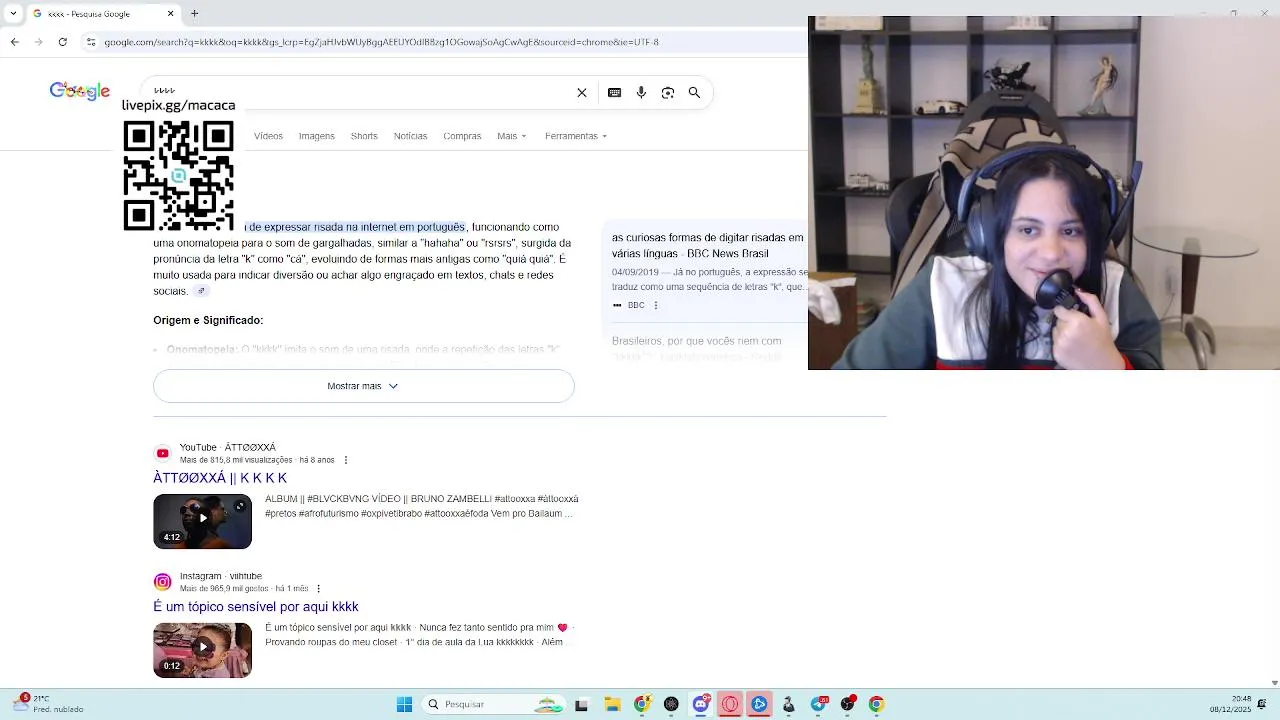Open more options for the Instagram result
The height and width of the screenshot is (720, 1280).
pos(318,589)
